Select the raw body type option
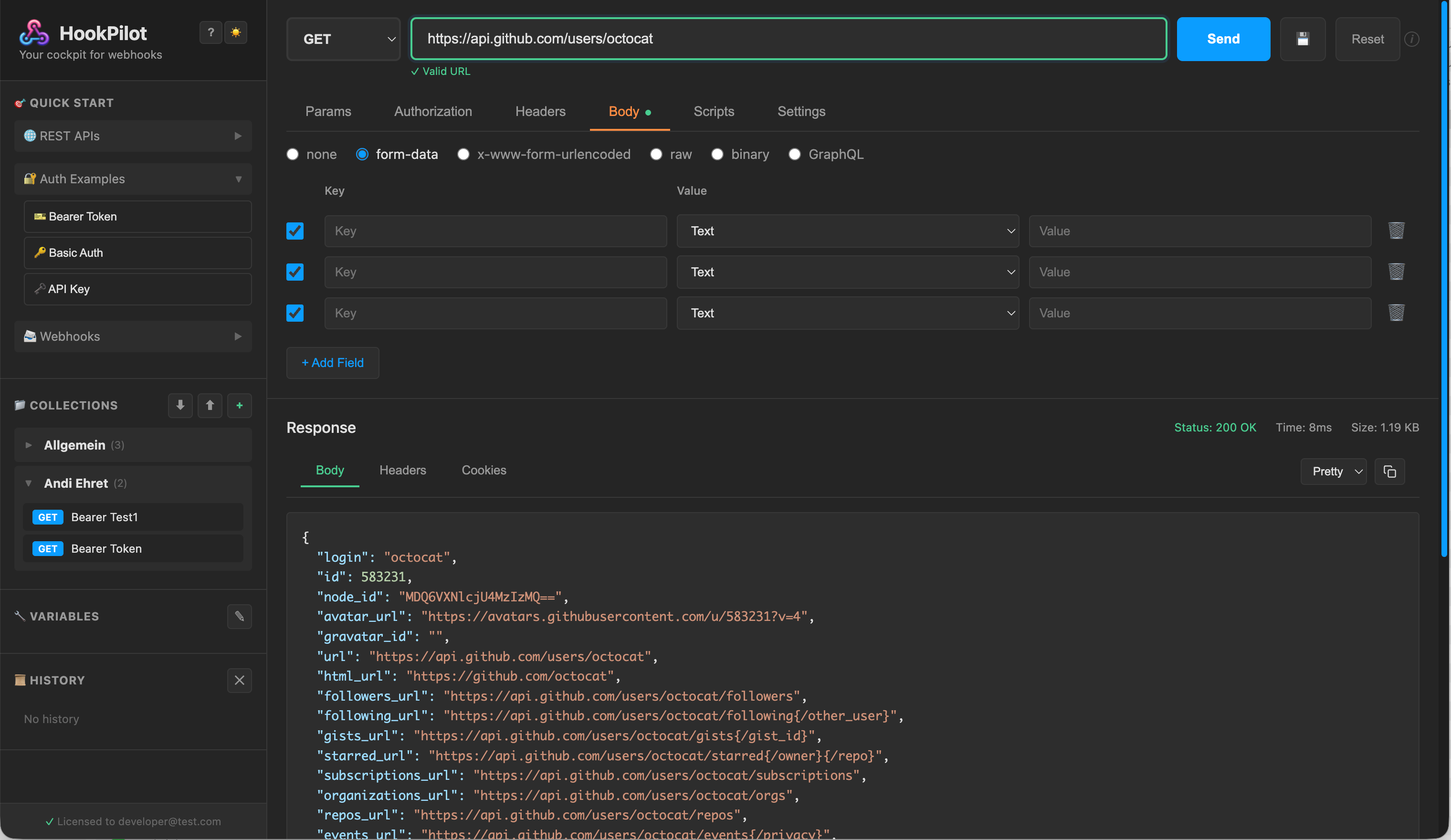 click(656, 154)
